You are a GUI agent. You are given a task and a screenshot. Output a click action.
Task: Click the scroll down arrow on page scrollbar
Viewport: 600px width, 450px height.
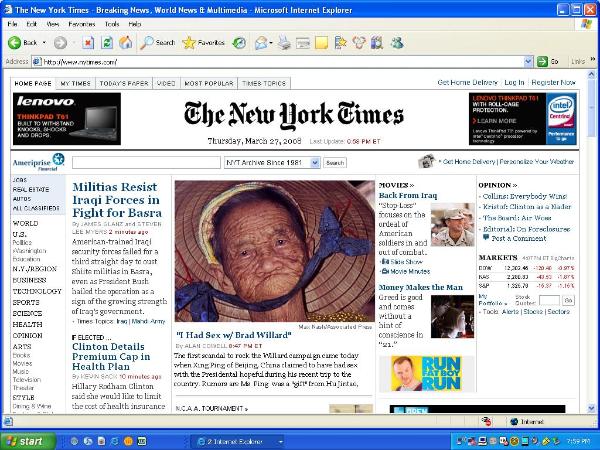(590, 408)
